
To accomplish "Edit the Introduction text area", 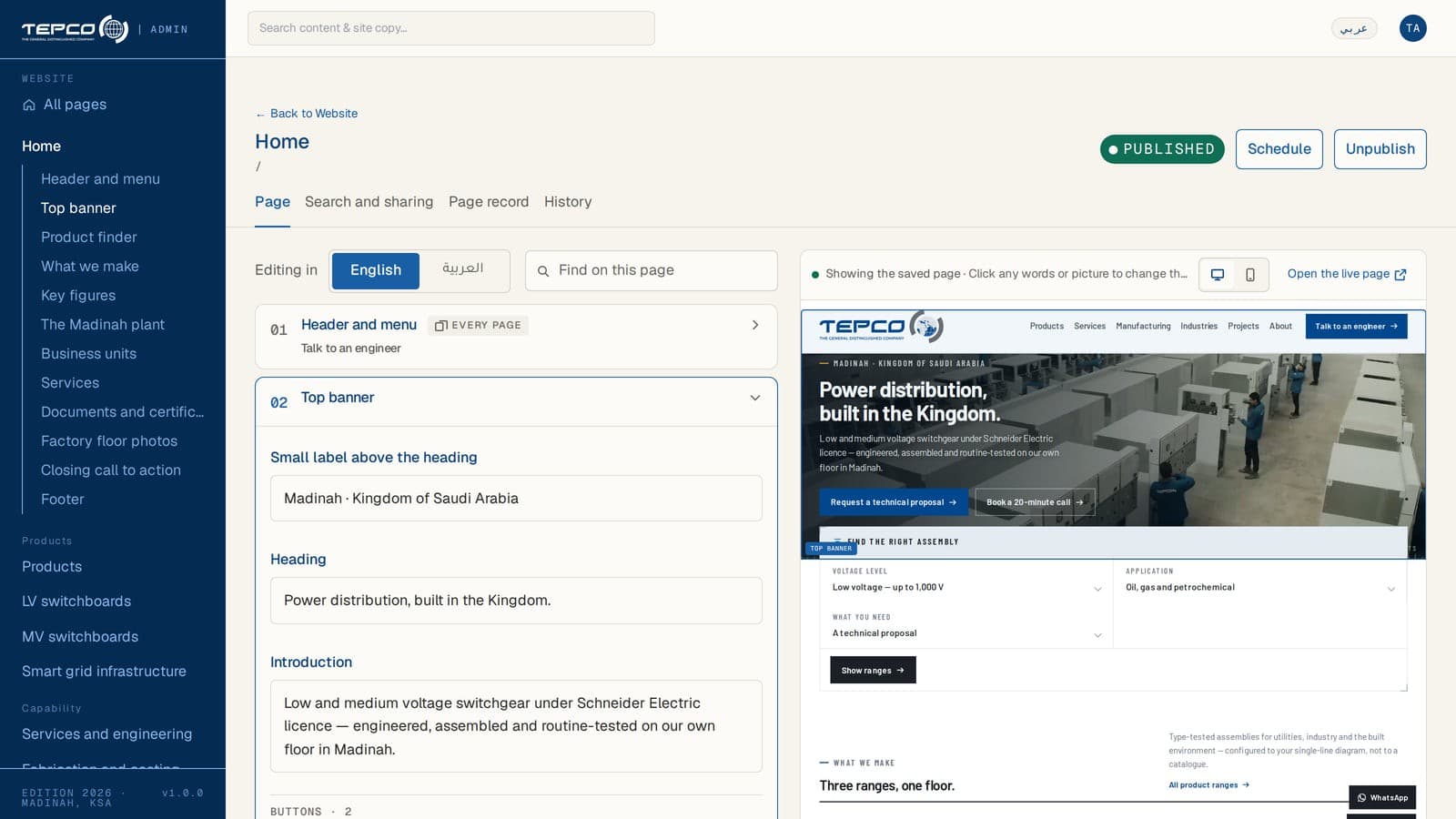I will tap(516, 726).
